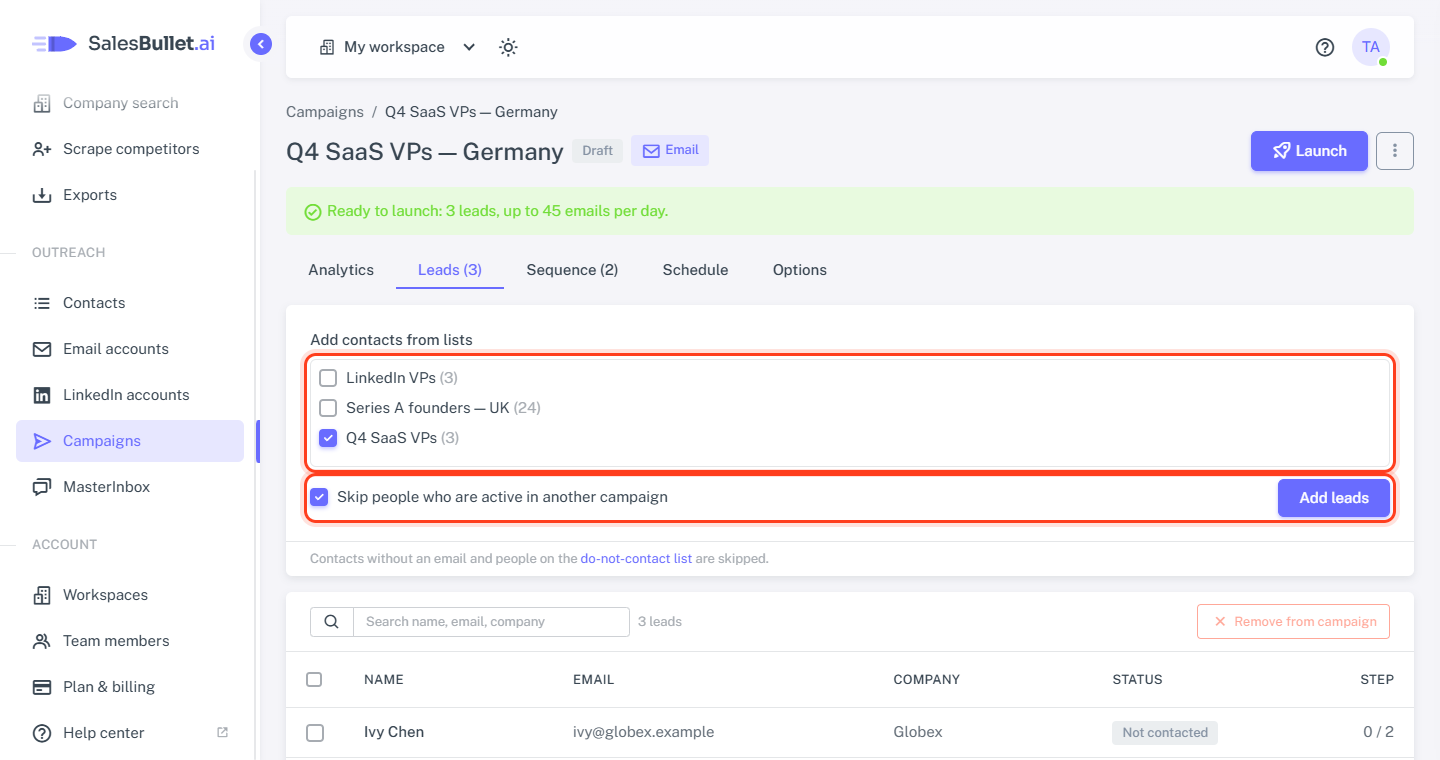The width and height of the screenshot is (1440, 760).
Task: Click the ivy@globex.example email cell
Action: (x=643, y=732)
